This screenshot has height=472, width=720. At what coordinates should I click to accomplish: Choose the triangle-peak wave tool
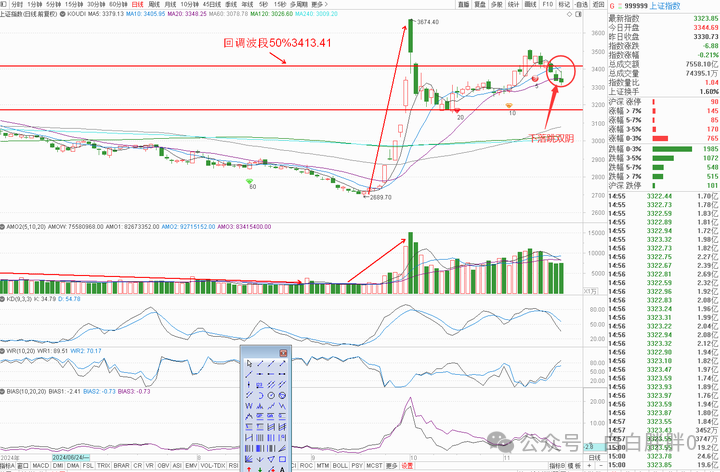point(249,416)
